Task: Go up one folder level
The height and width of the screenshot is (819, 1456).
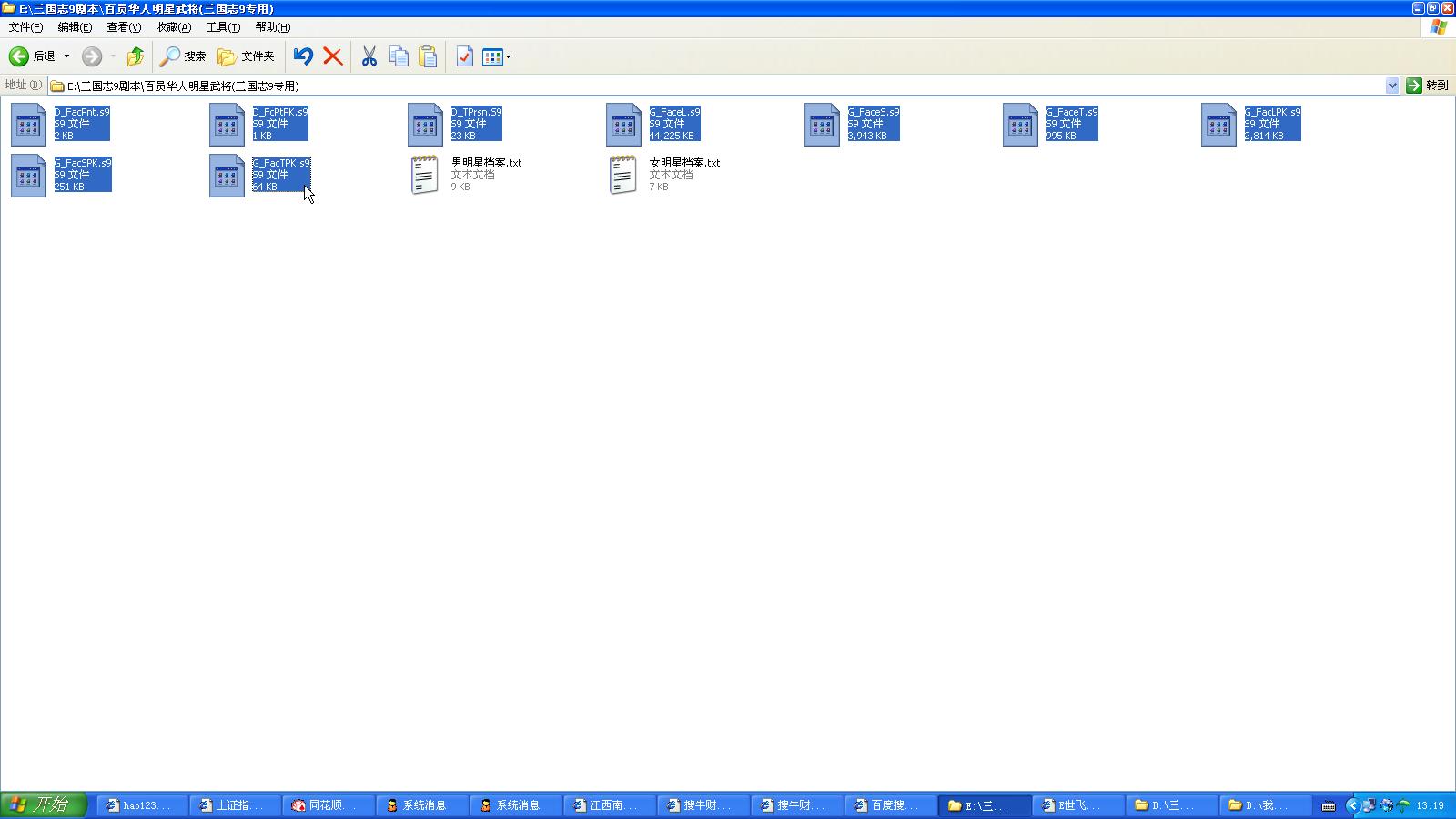Action: point(135,56)
